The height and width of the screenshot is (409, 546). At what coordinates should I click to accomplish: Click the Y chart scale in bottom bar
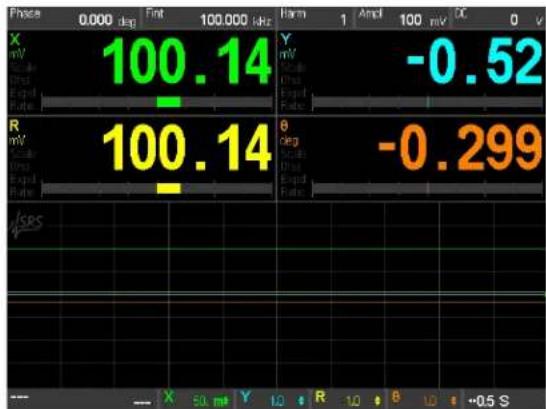(272, 399)
